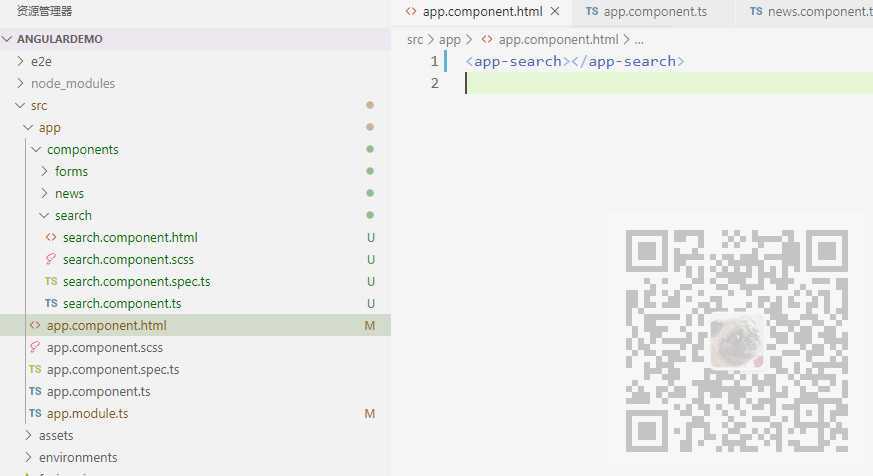
Task: Switch to app.component.html editor tab
Action: 482,12
